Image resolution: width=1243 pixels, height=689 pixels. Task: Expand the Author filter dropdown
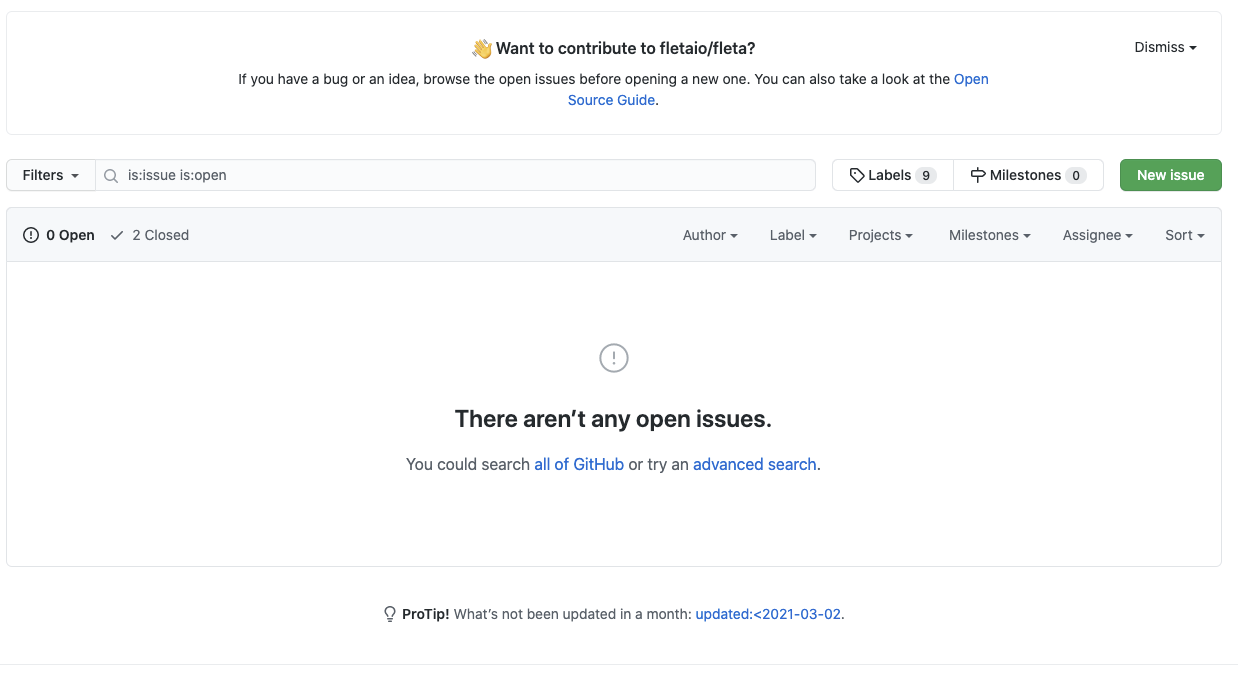coord(710,235)
